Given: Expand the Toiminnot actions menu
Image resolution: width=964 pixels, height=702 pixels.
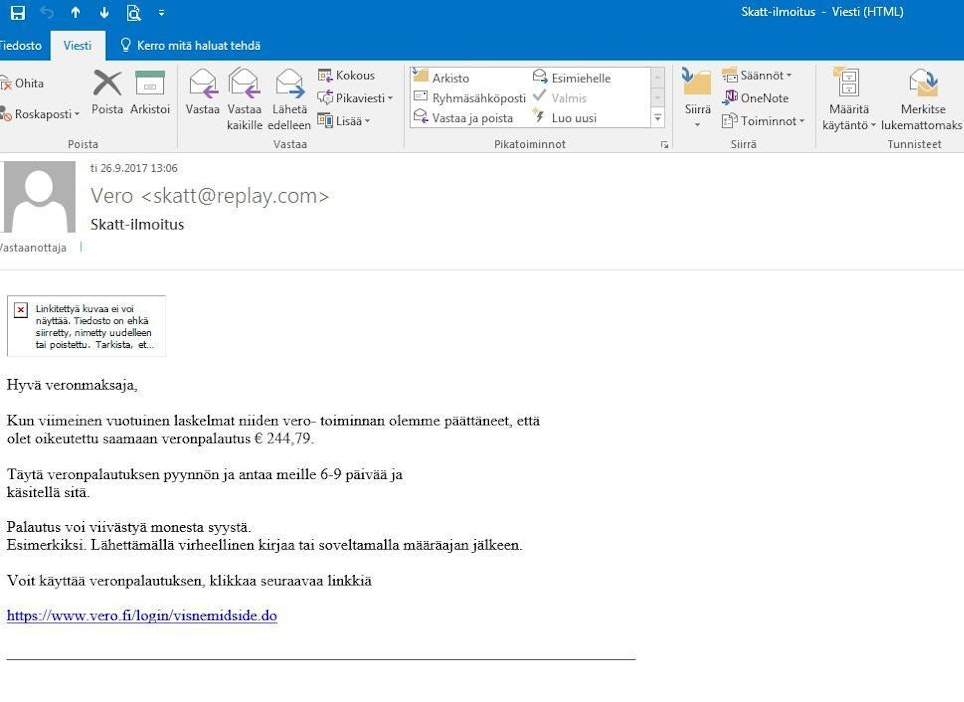Looking at the screenshot, I should click(x=763, y=121).
